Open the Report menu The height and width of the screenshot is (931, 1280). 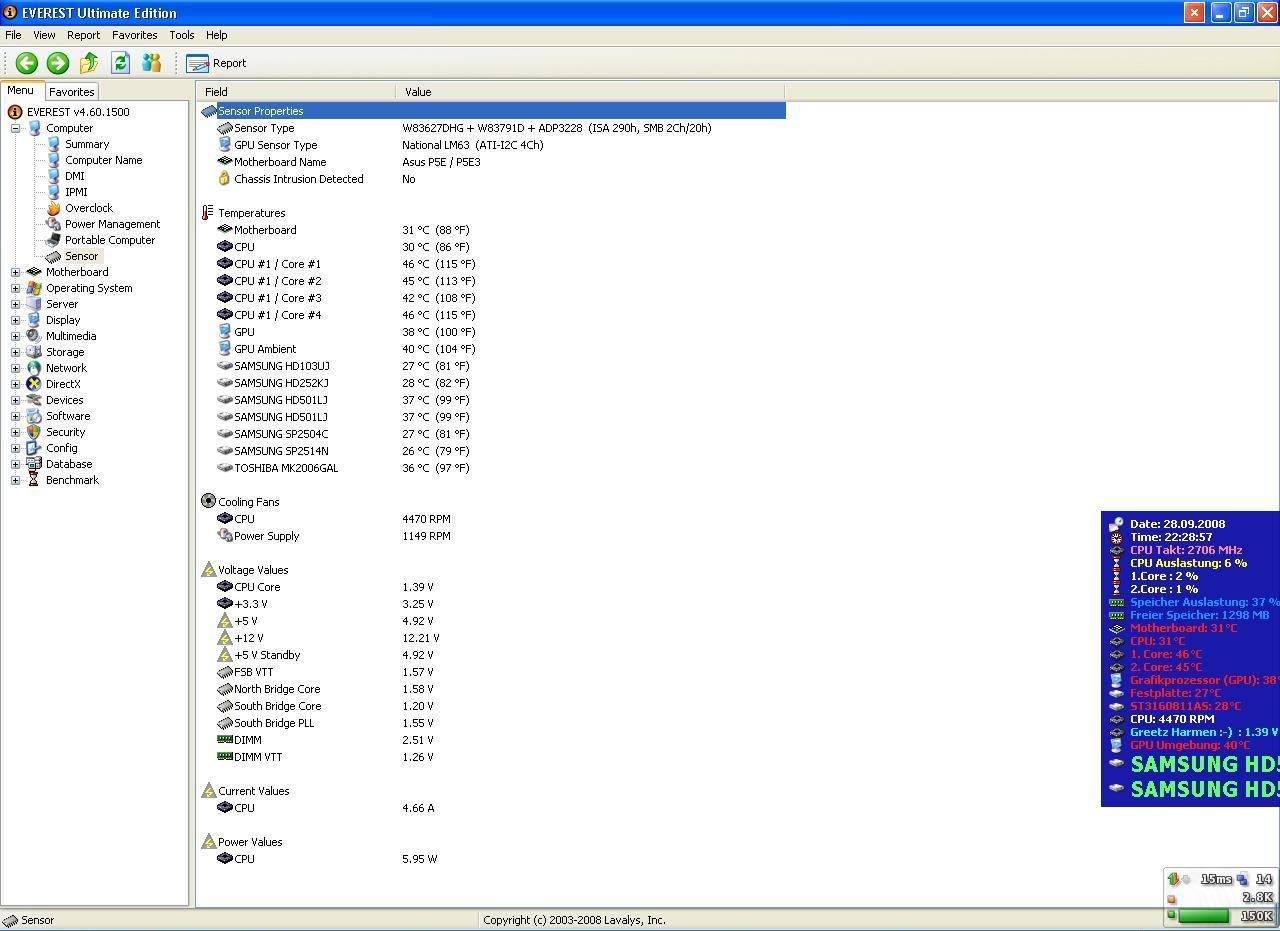pyautogui.click(x=83, y=35)
